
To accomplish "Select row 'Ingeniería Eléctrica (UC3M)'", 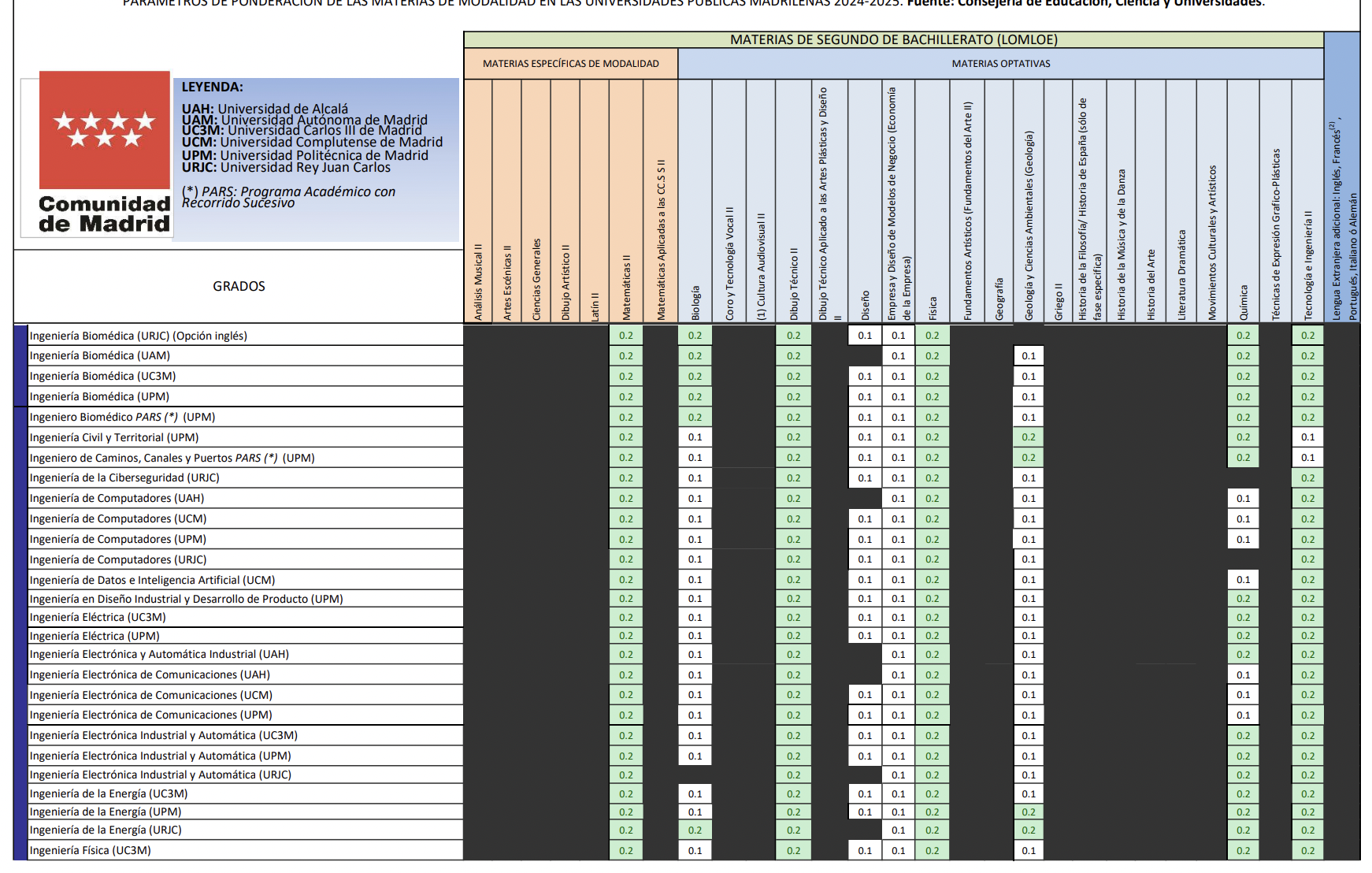I will 245,617.
